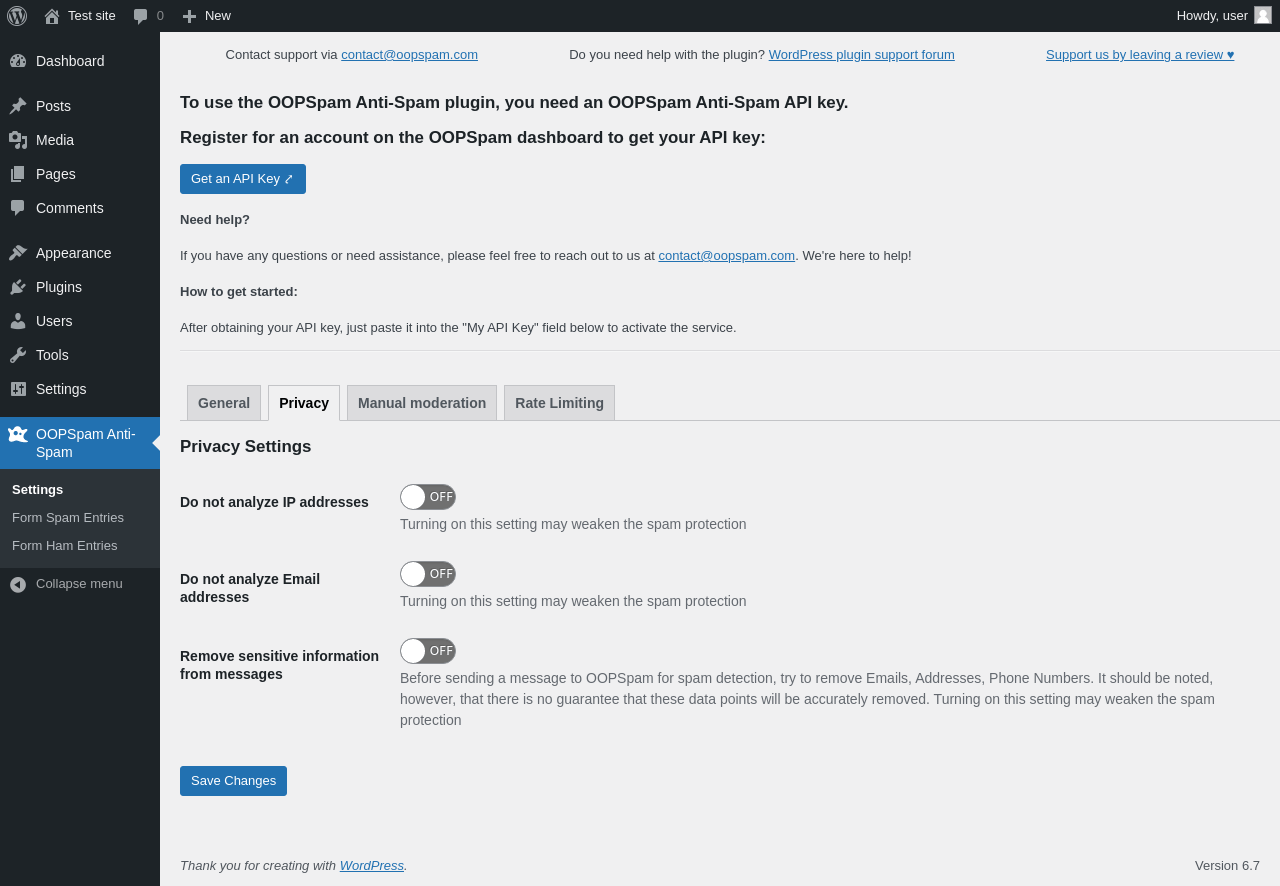This screenshot has height=886, width=1280.
Task: Go to the Plugins menu icon
Action: pyautogui.click(x=18, y=287)
